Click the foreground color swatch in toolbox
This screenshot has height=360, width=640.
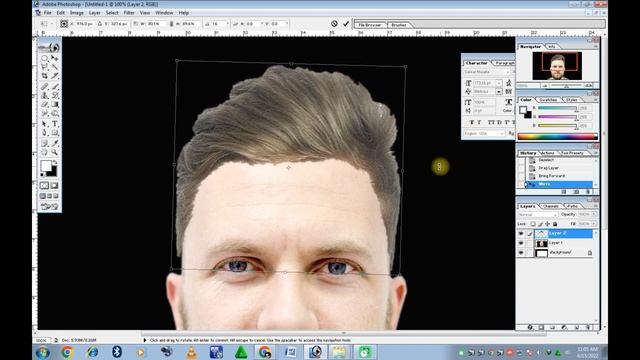click(46, 165)
